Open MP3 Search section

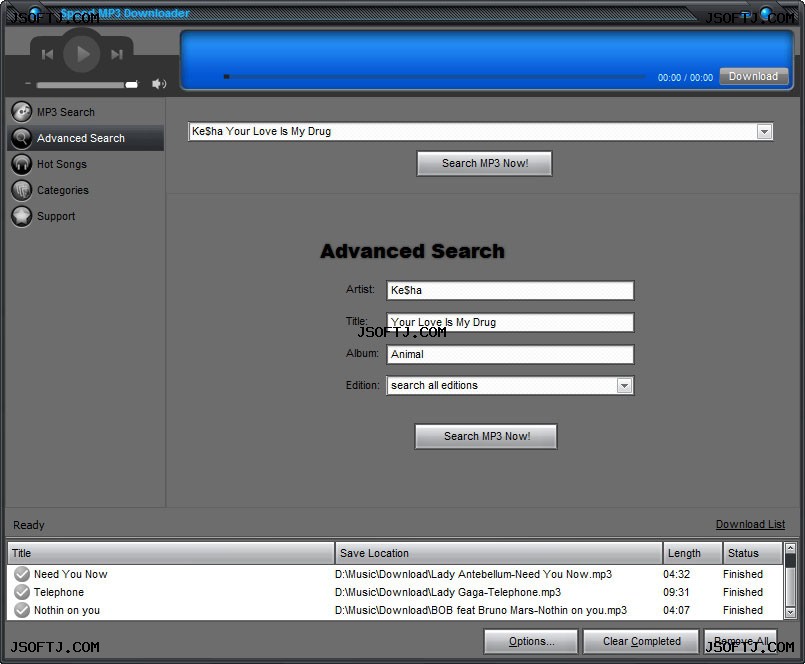click(x=86, y=112)
